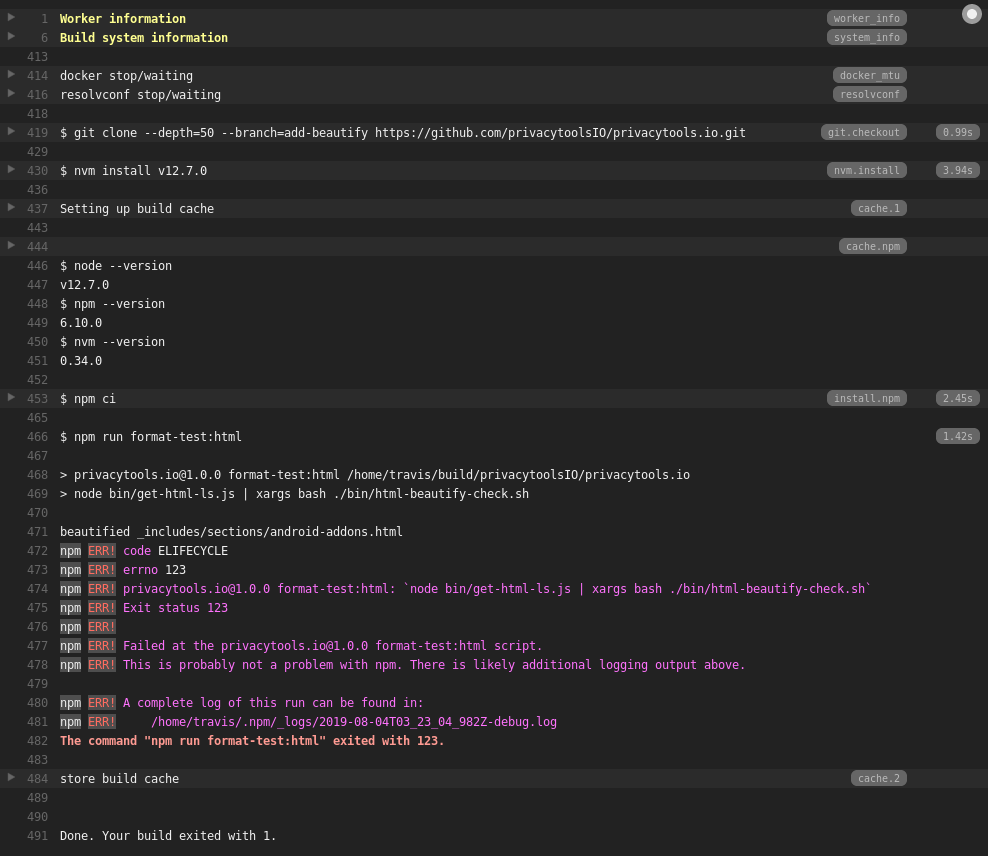Click the 1.42s duration badge

coord(957,436)
